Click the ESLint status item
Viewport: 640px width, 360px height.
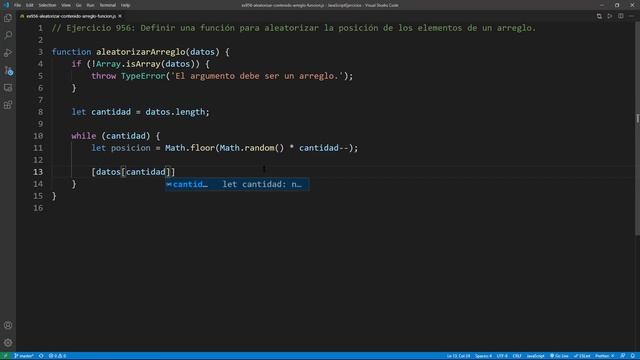[582, 356]
